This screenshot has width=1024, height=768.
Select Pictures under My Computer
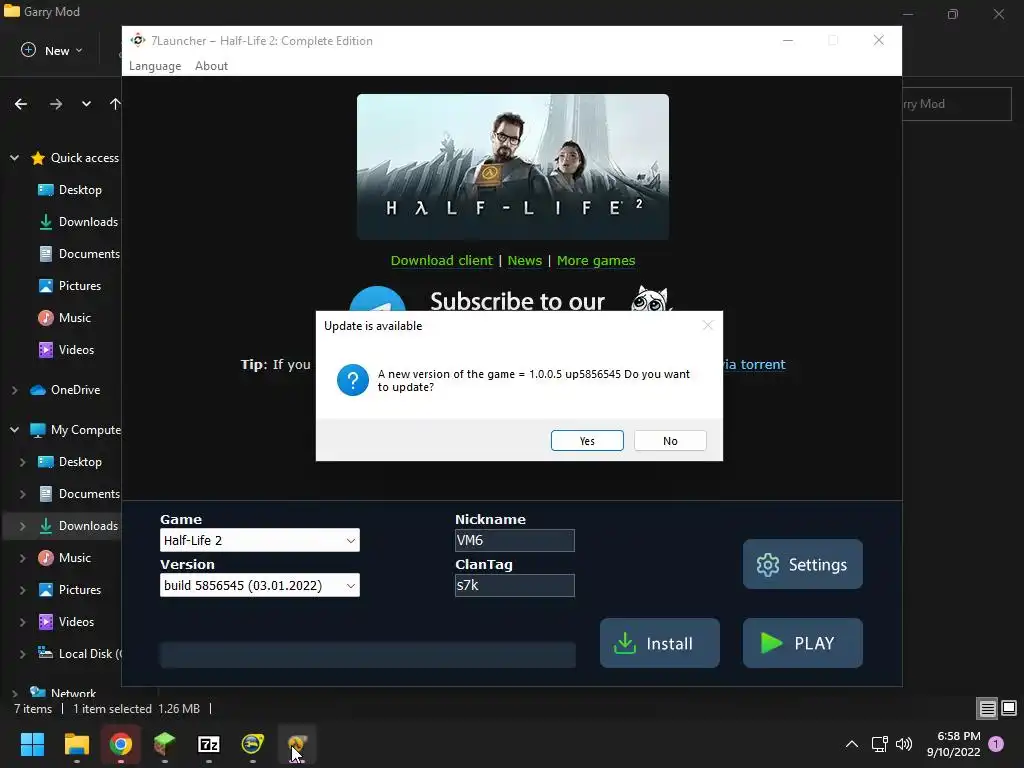coord(70,590)
